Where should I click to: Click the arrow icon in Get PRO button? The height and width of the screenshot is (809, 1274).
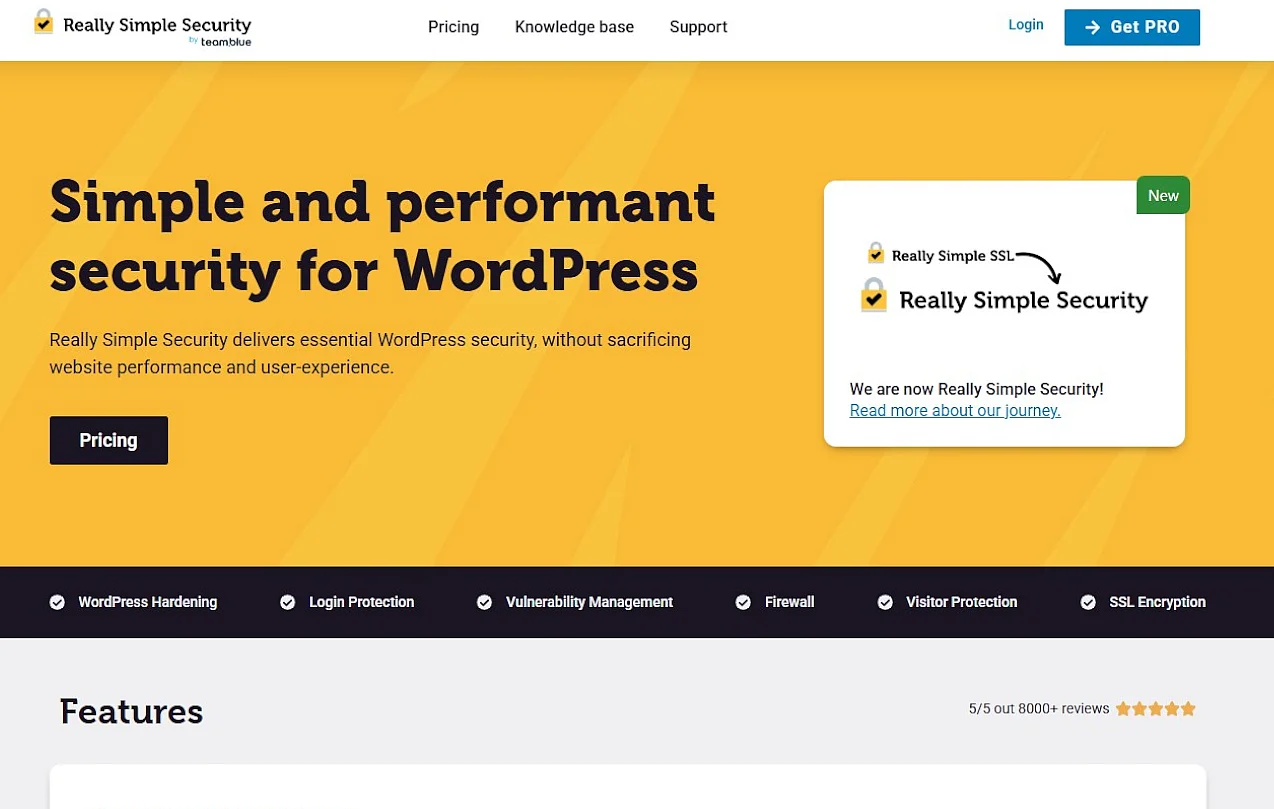tap(1093, 28)
